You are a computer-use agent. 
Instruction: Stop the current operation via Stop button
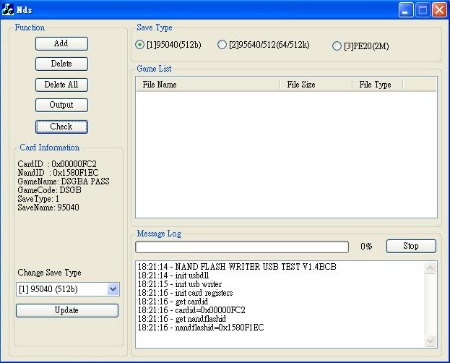pos(411,246)
